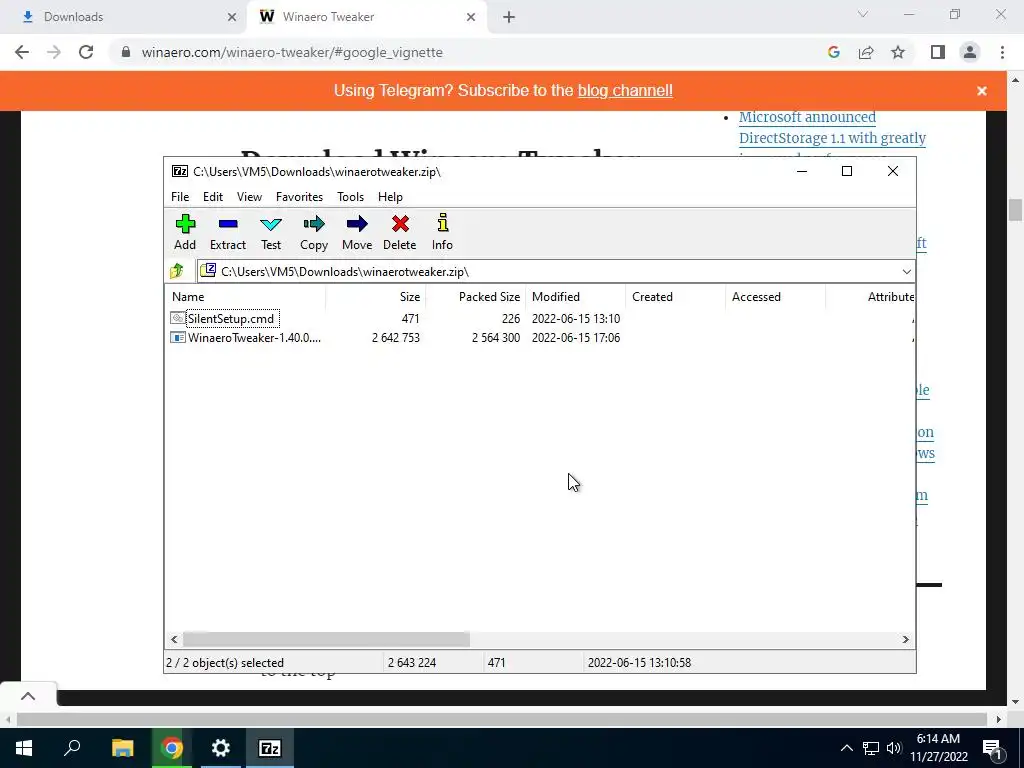Sort by Accessed column header

(775, 296)
